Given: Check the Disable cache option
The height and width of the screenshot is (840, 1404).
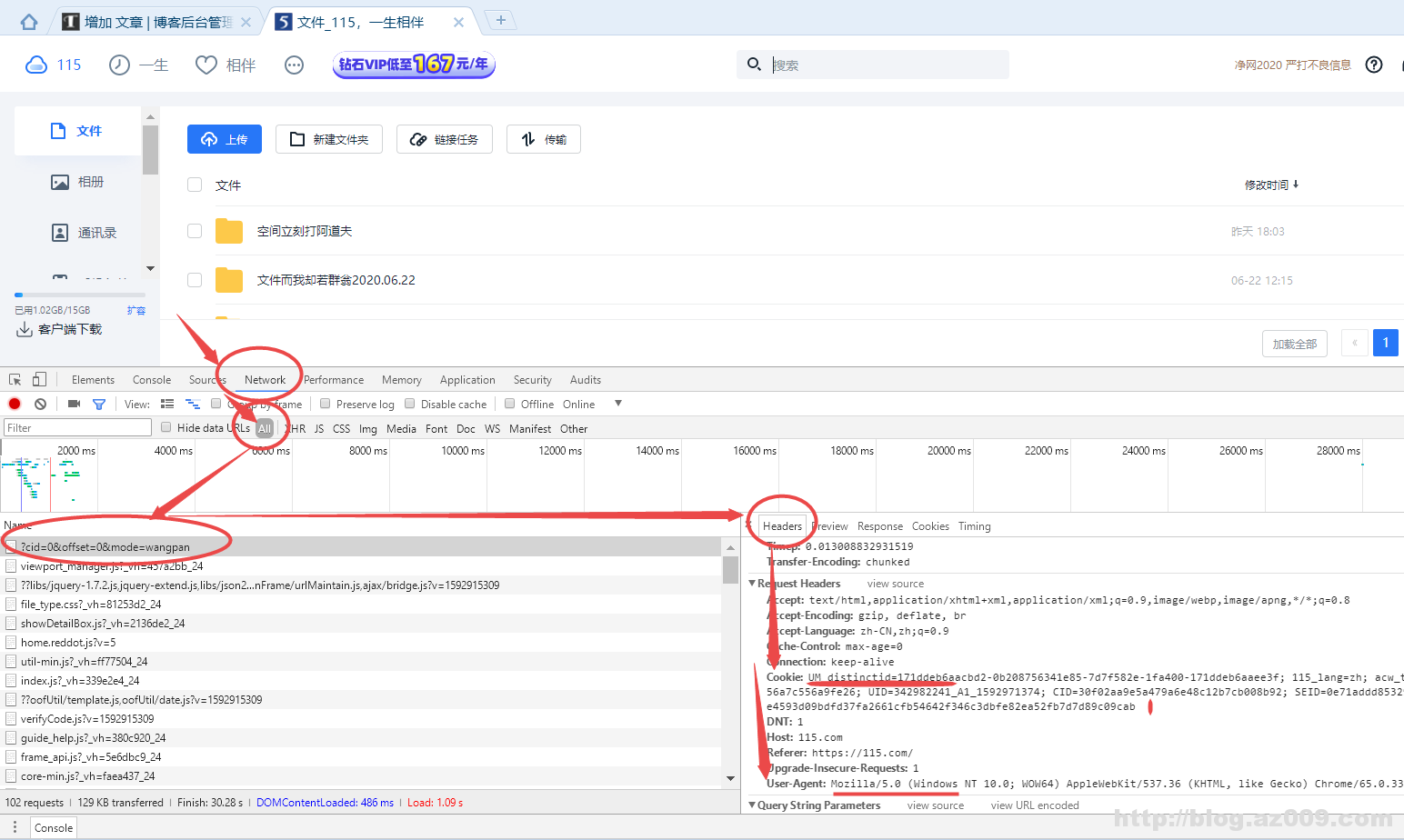Looking at the screenshot, I should pyautogui.click(x=410, y=404).
